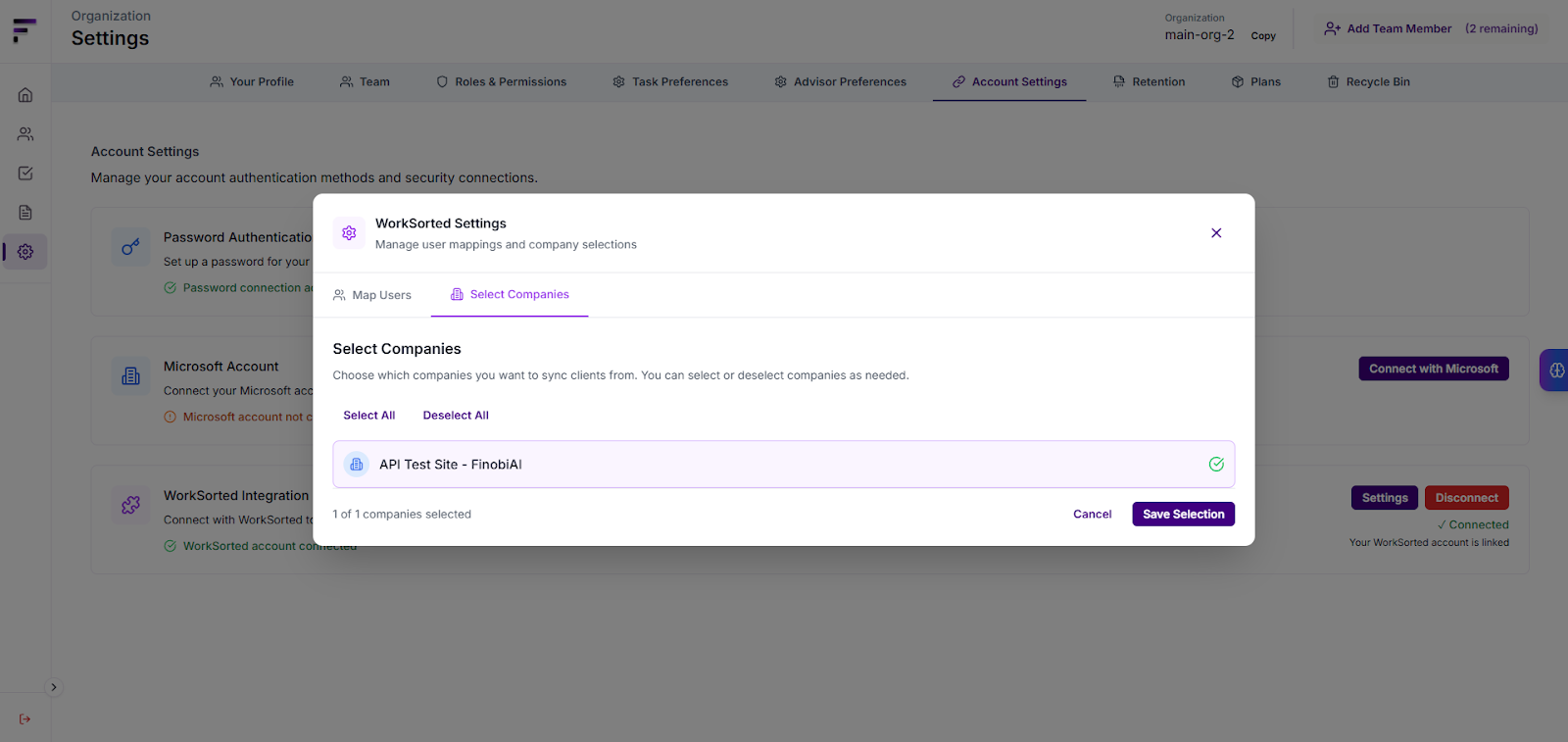Toggle the API Test Site - FinobiAI checkmark
Screen dimensions: 1568x742
pyautogui.click(x=1216, y=465)
